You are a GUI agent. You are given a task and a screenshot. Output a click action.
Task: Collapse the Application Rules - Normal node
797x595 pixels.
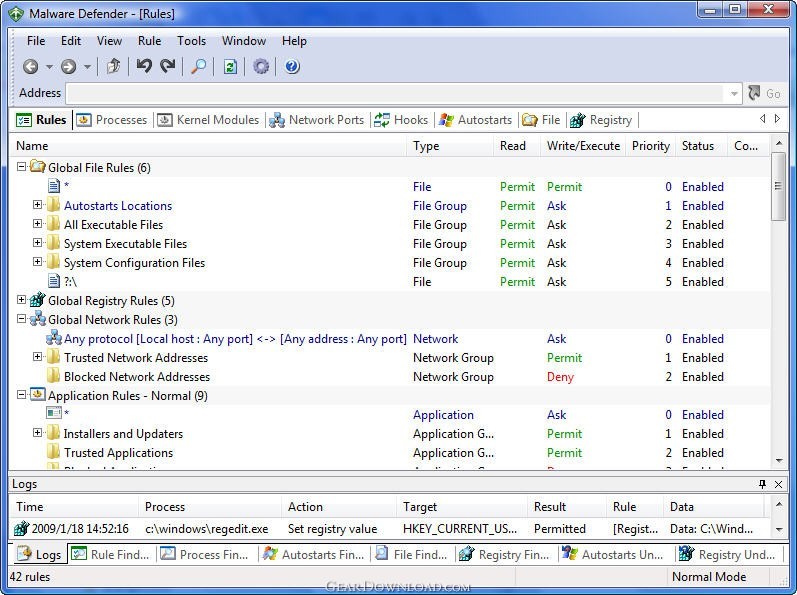tap(21, 395)
